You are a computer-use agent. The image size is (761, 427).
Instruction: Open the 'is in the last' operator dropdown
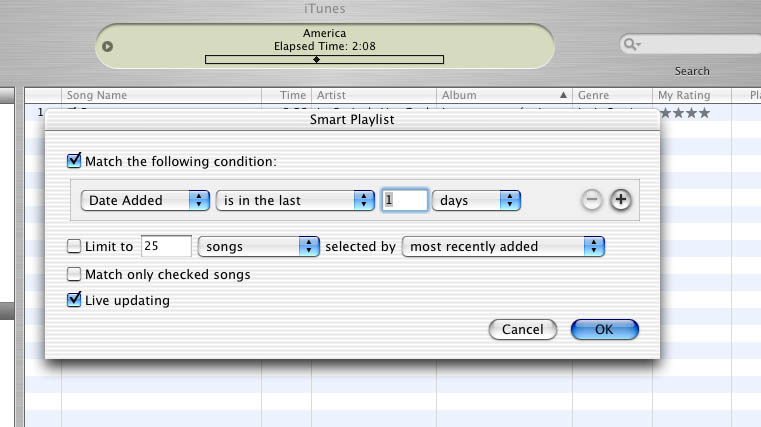(x=295, y=200)
